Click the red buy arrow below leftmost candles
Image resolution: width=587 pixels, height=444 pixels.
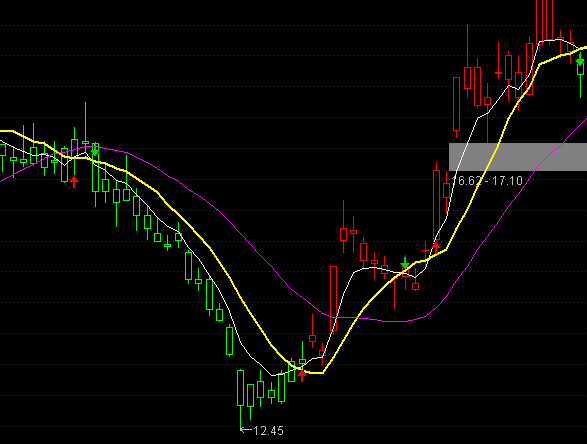(x=74, y=182)
